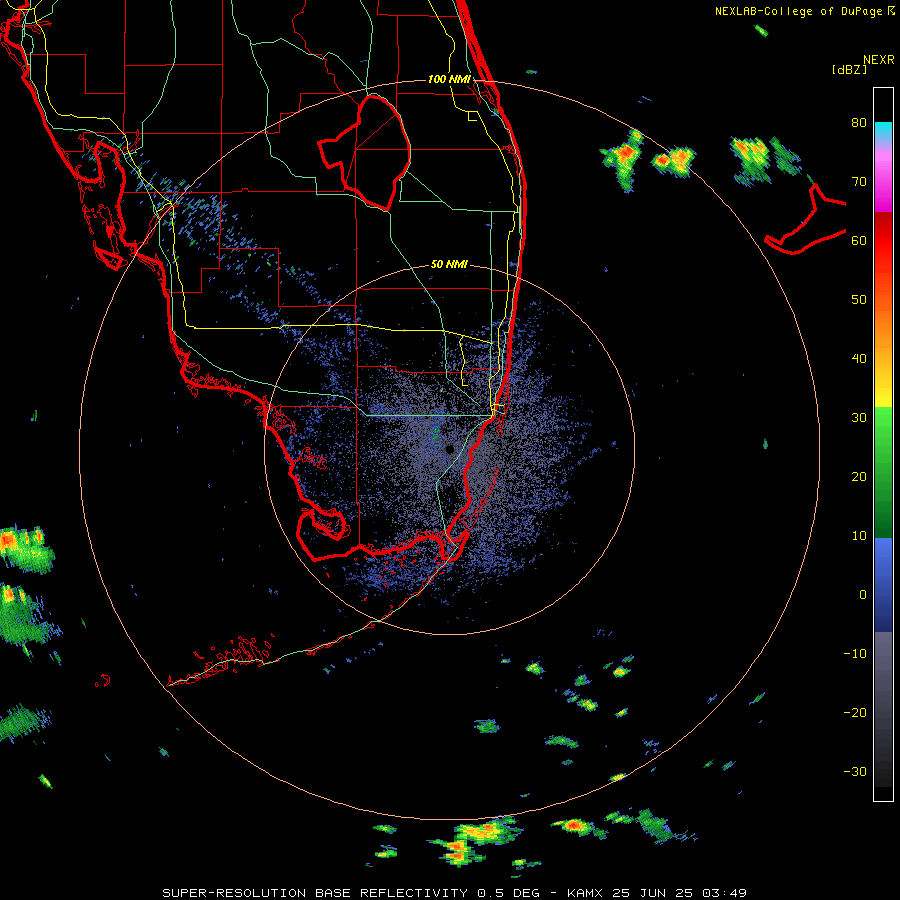Click the NEXR label above the color scale
This screenshot has height=900, width=900.
pos(879,60)
